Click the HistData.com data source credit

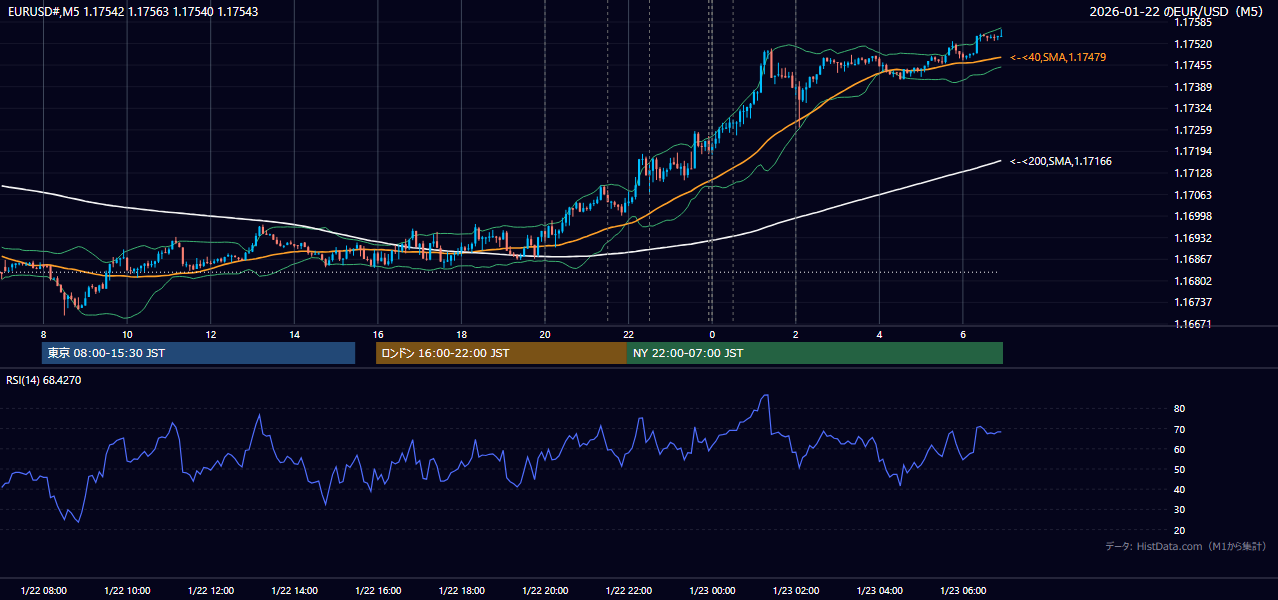1186,546
